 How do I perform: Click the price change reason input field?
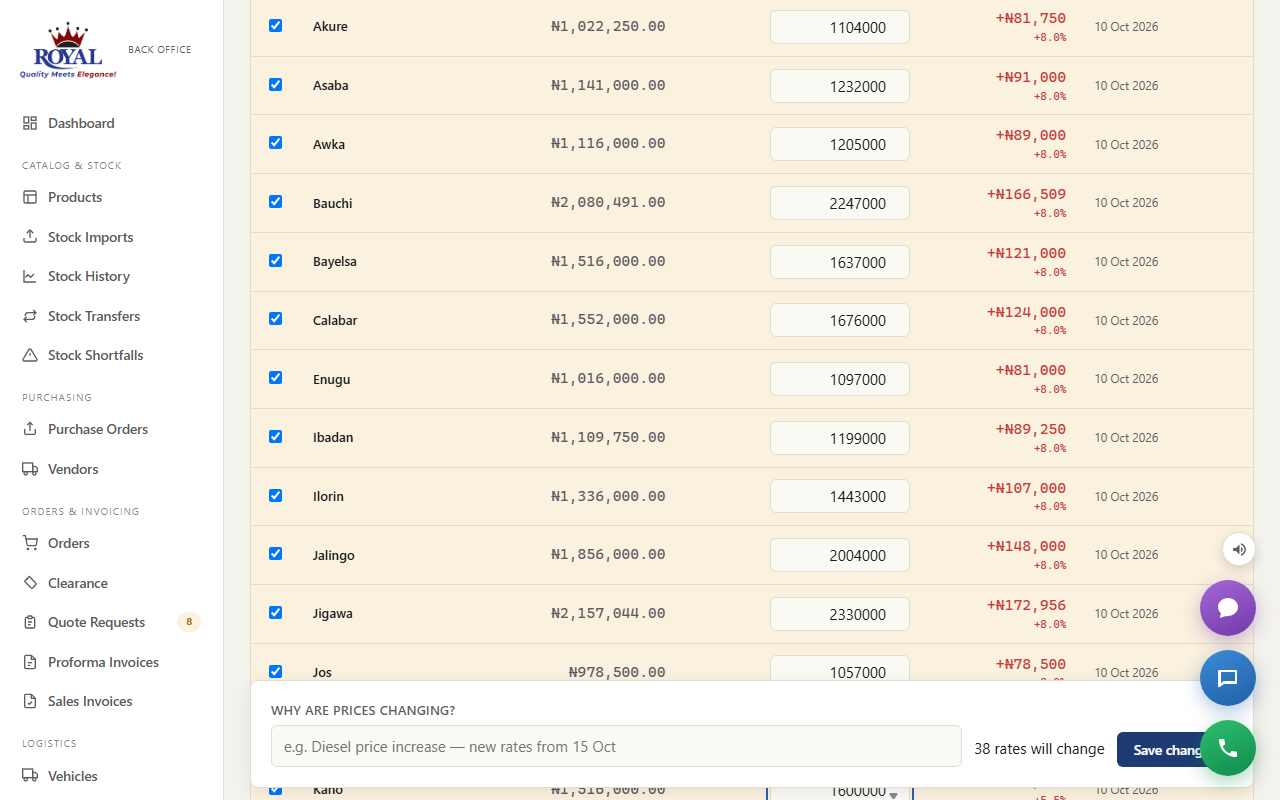coord(616,747)
